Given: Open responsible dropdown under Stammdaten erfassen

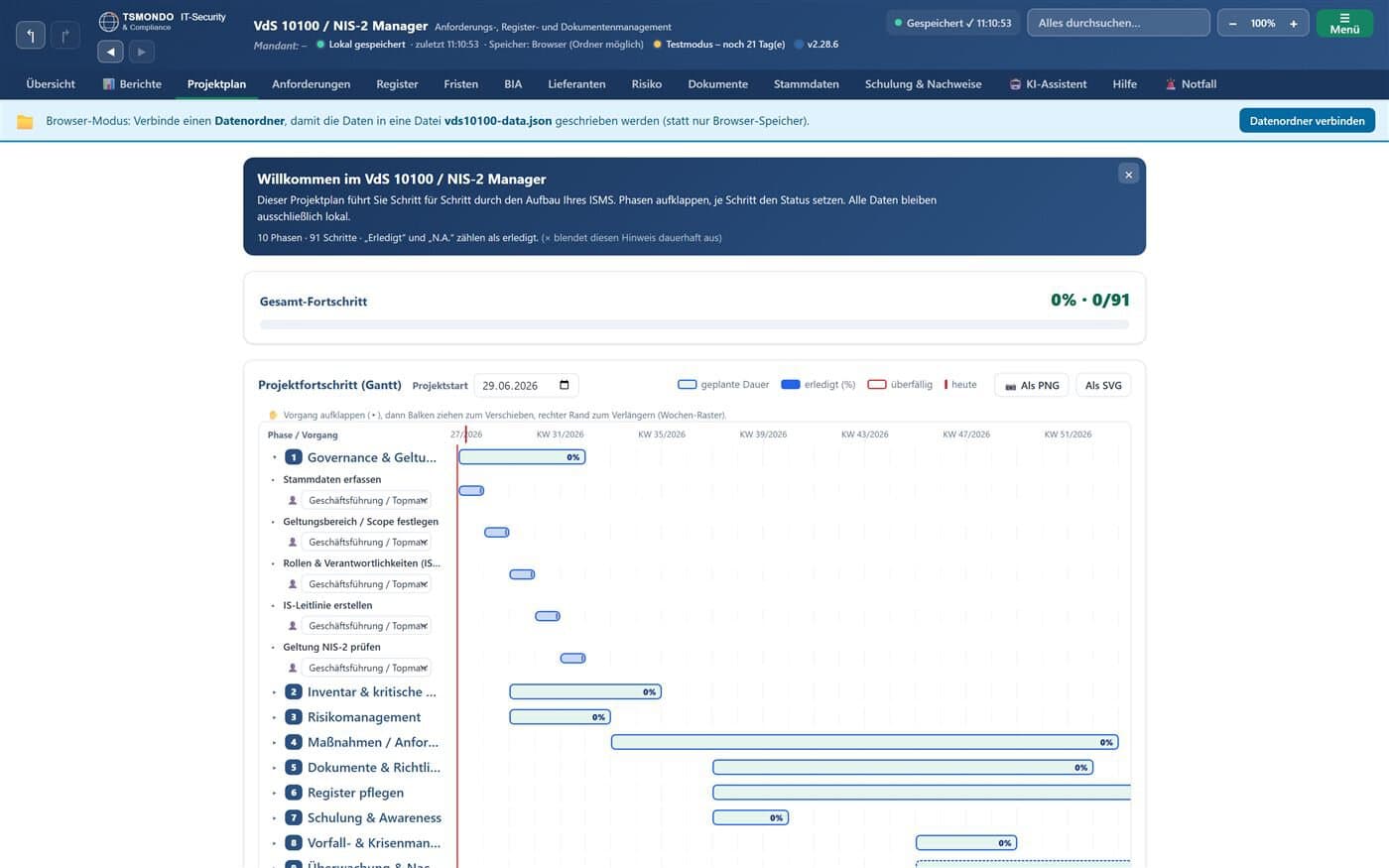Looking at the screenshot, I should [366, 500].
